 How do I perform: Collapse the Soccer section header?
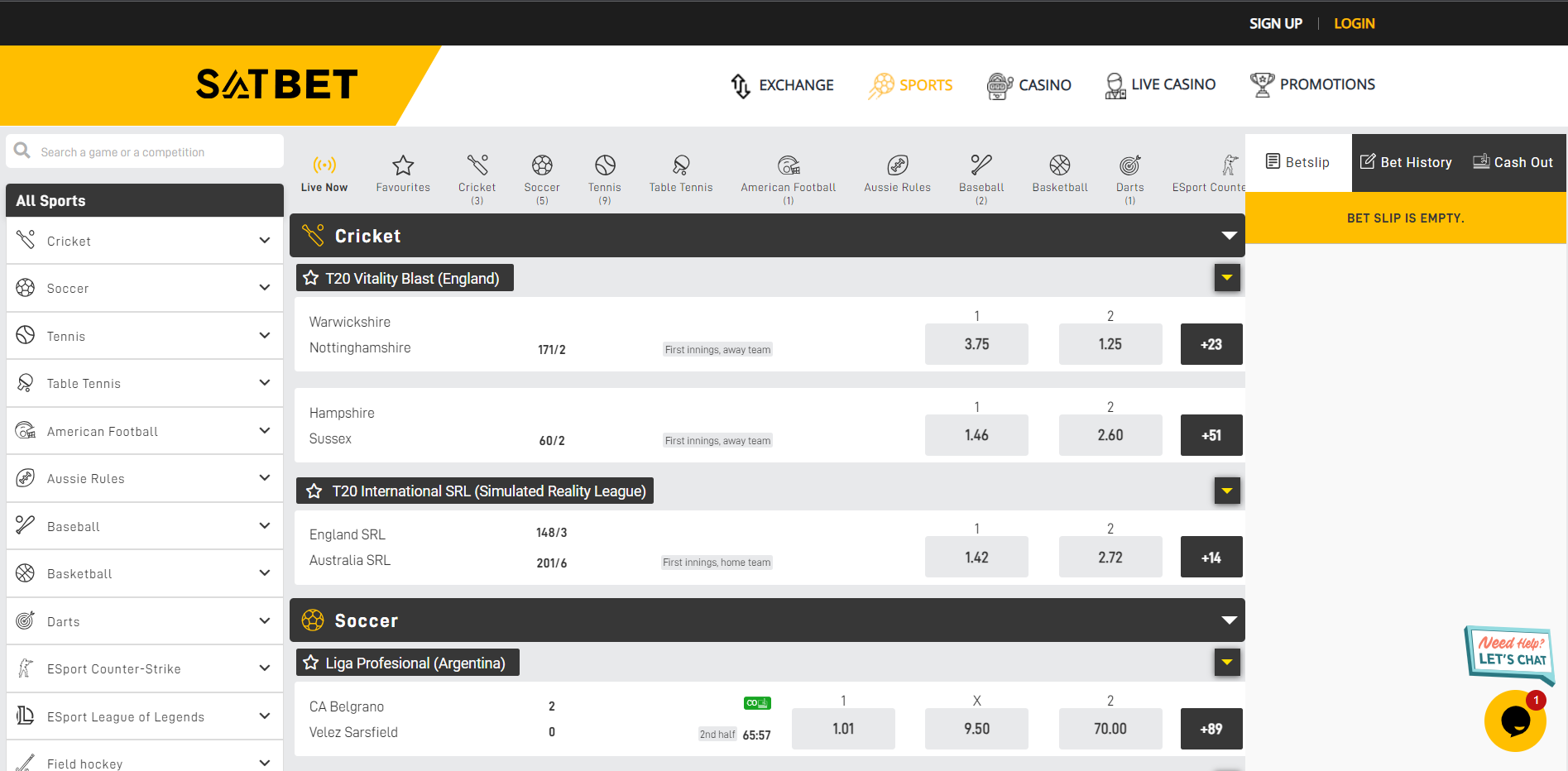(1230, 620)
